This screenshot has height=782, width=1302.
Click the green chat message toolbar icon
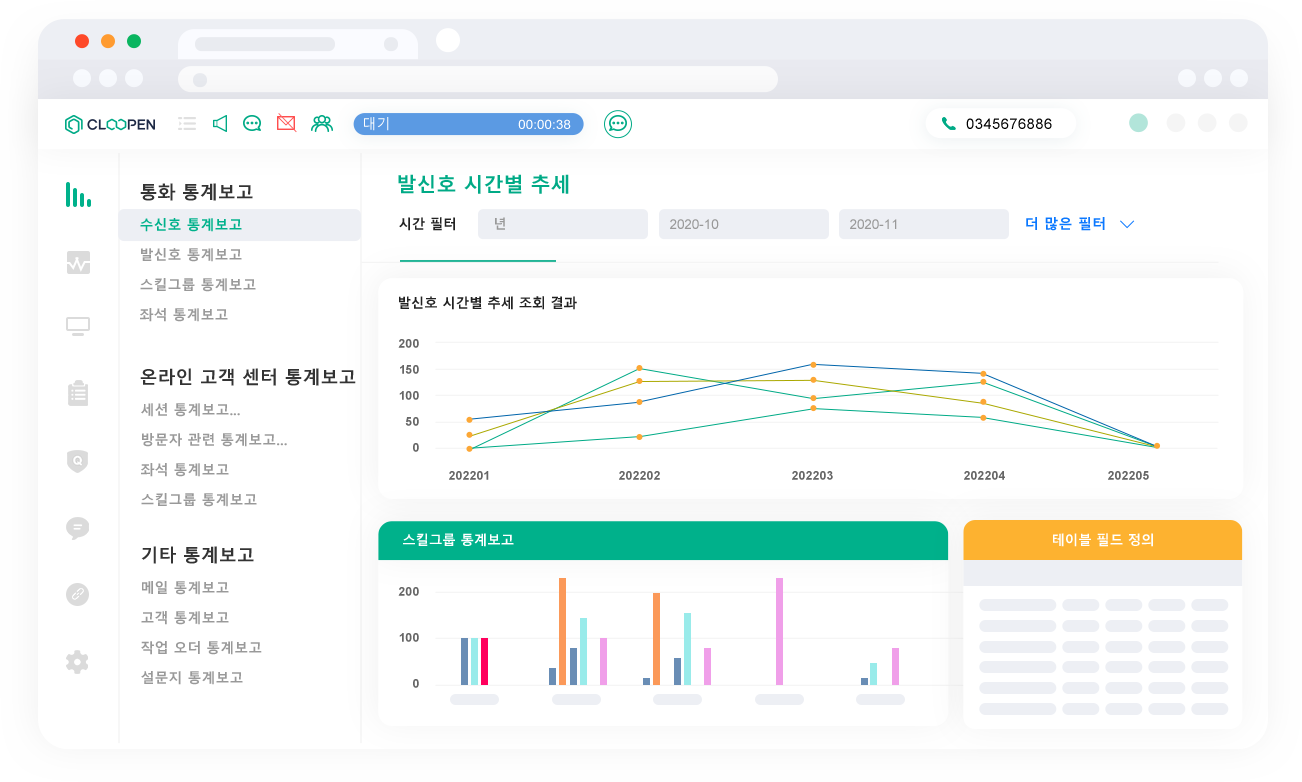pos(253,124)
